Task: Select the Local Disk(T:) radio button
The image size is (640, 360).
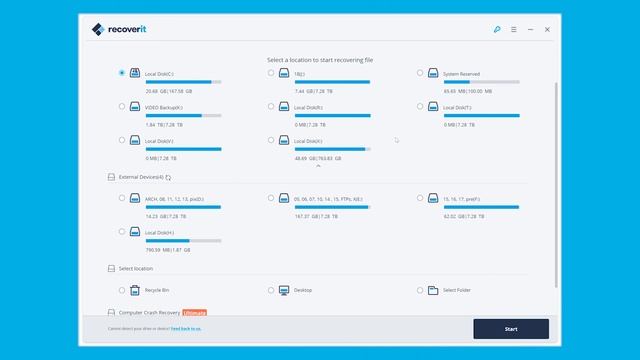Action: 420,106
